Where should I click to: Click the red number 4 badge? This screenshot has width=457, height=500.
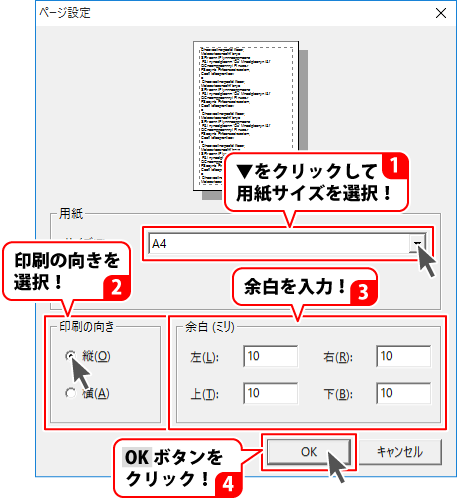(x=228, y=484)
